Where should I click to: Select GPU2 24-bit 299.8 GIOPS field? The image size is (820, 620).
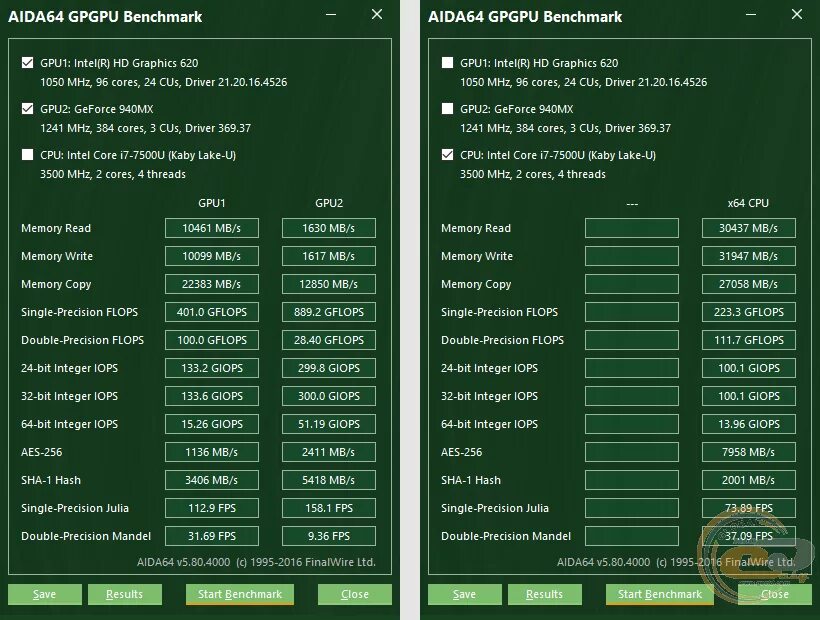(x=328, y=368)
